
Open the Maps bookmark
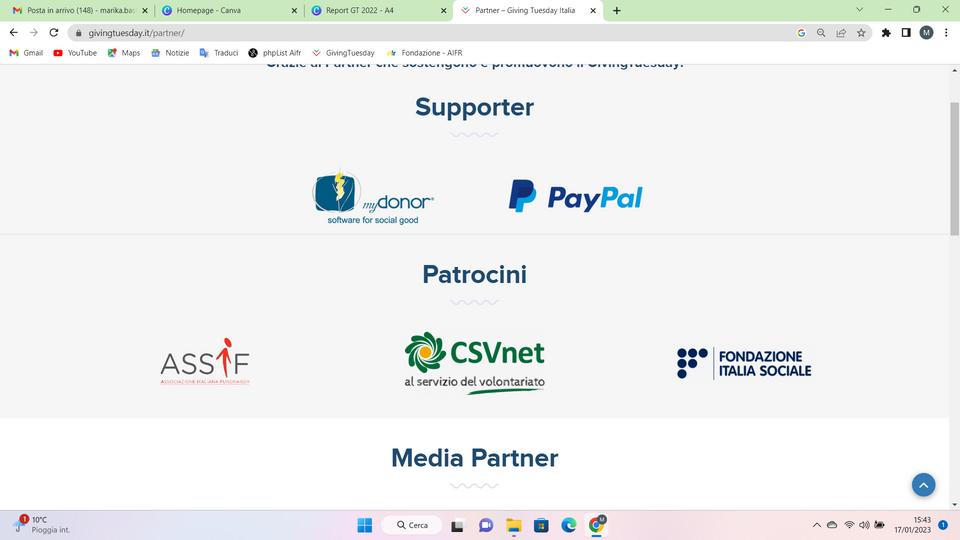tap(124, 53)
